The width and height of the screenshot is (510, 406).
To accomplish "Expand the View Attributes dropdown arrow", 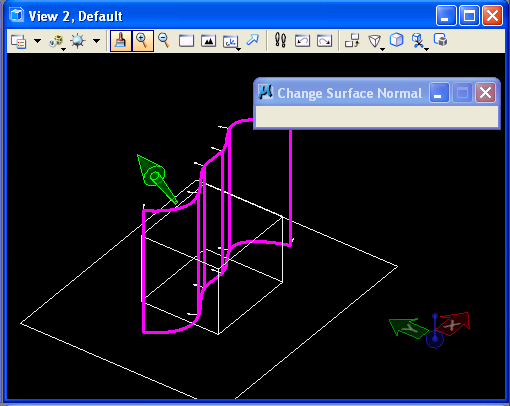I will click(x=37, y=41).
